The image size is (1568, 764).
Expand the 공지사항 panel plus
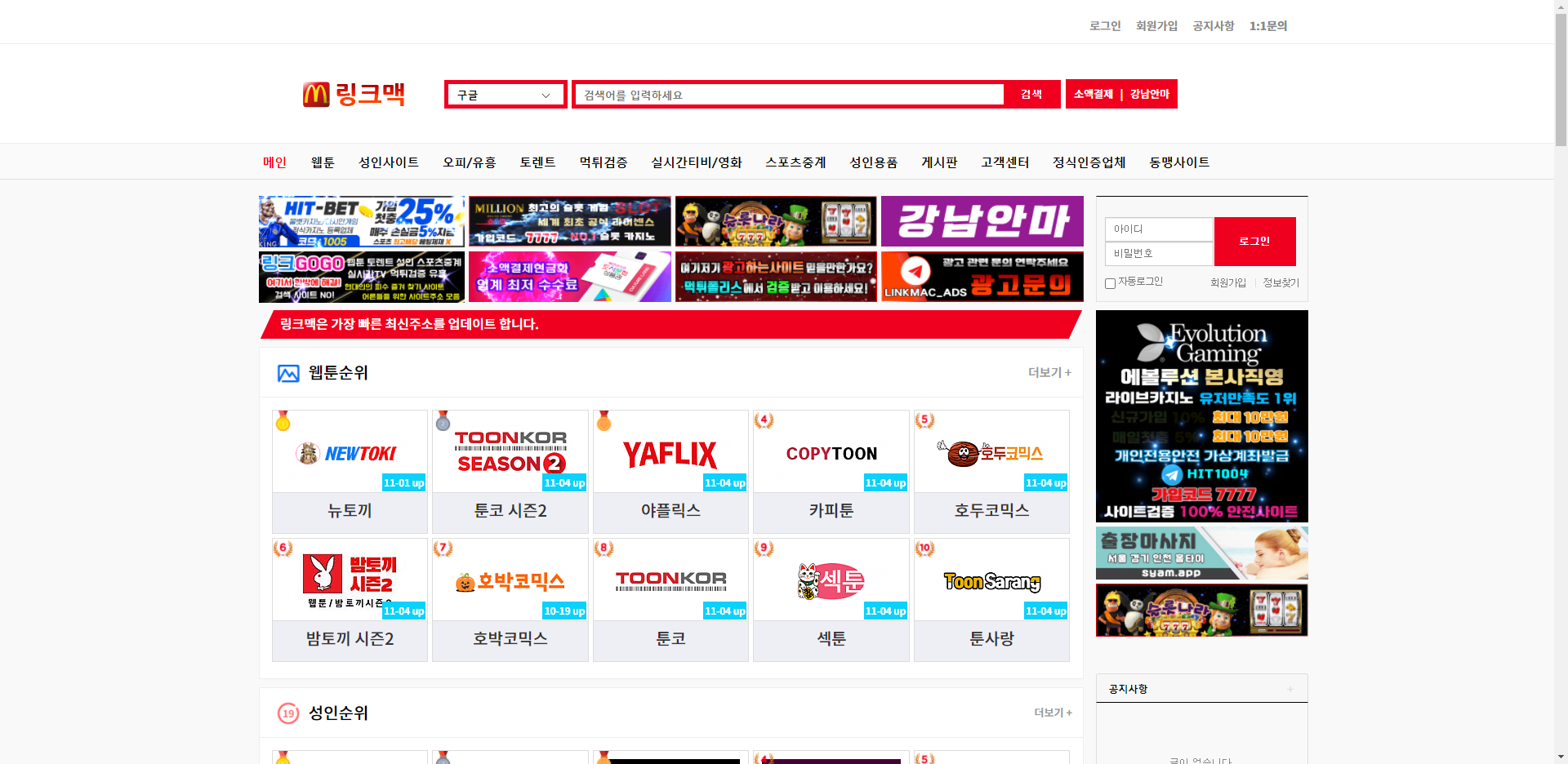[1290, 689]
